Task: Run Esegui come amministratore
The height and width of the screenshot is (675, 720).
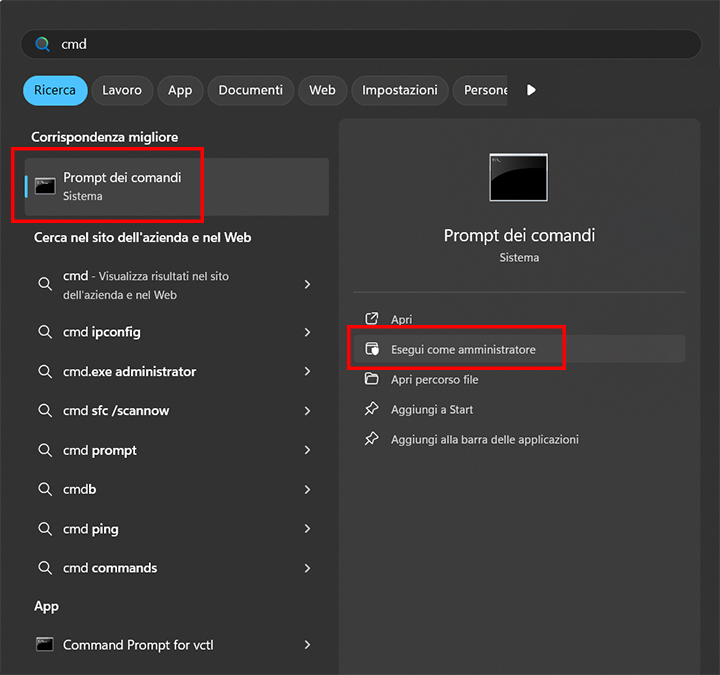Action: [463, 349]
